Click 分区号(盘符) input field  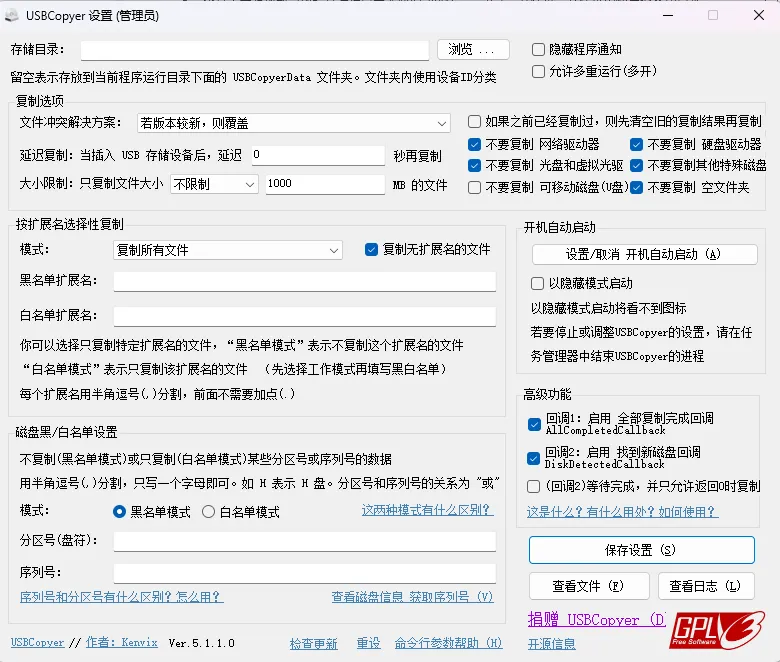click(x=304, y=542)
